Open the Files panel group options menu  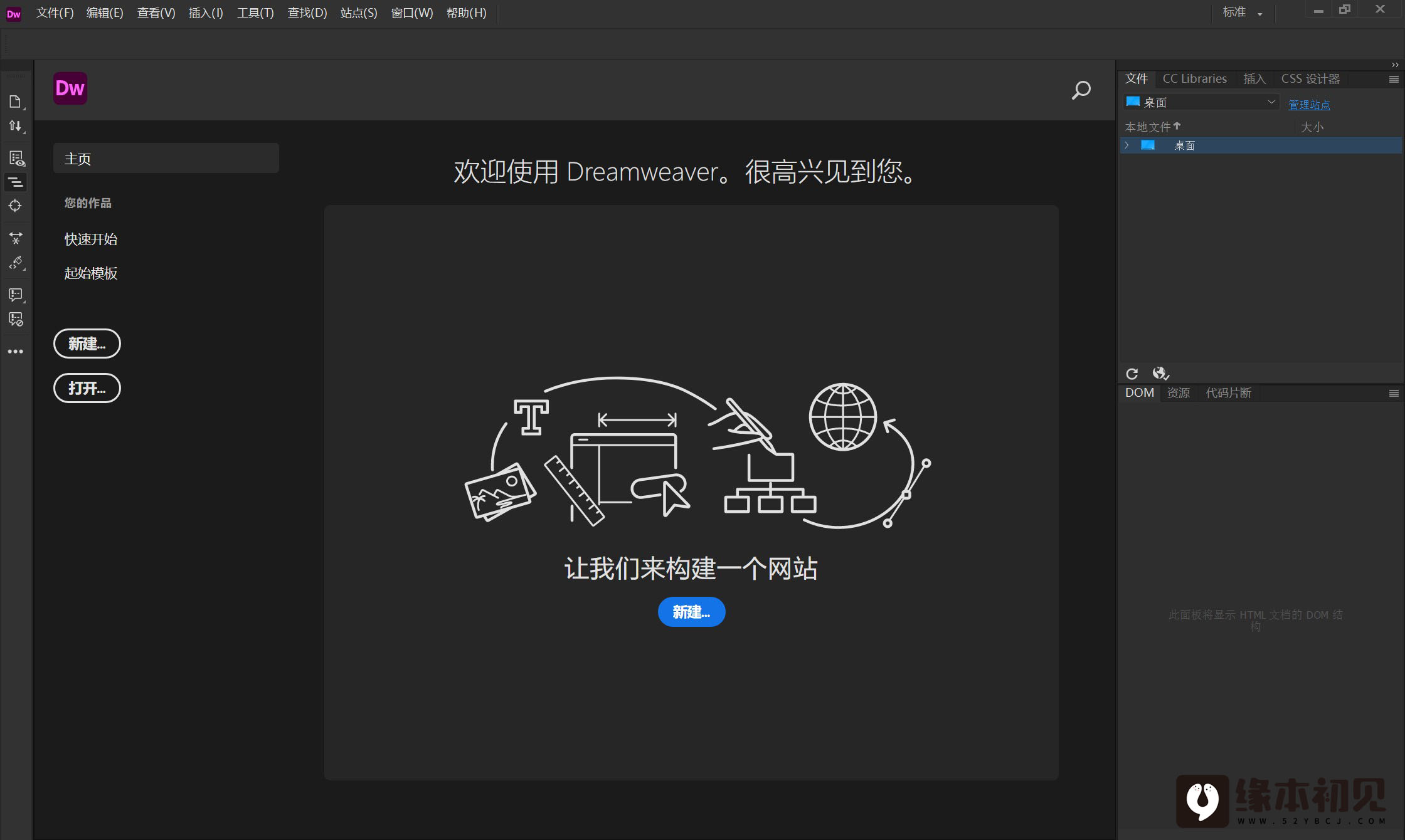(1394, 80)
